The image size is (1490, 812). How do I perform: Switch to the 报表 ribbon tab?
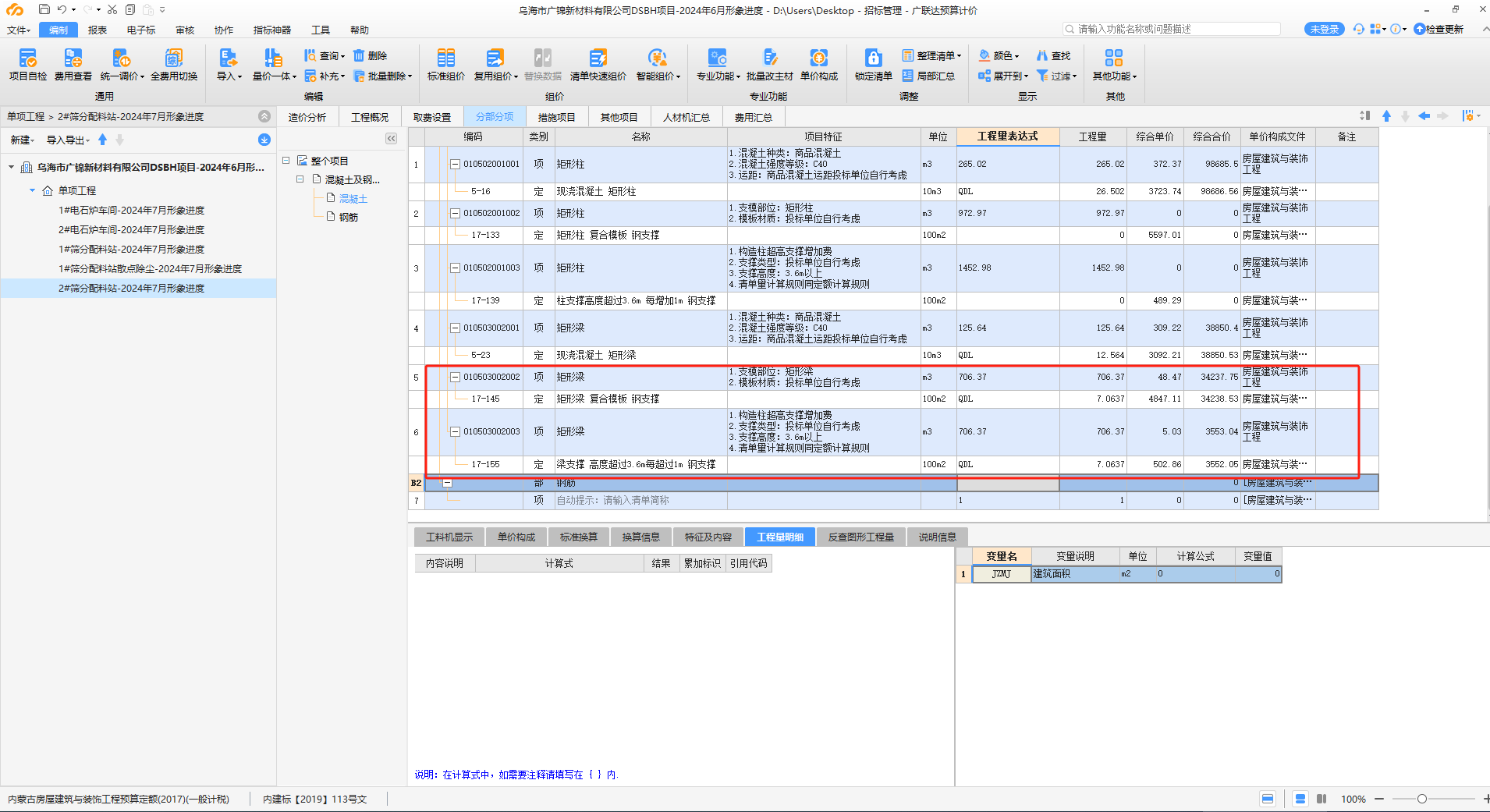98,30
